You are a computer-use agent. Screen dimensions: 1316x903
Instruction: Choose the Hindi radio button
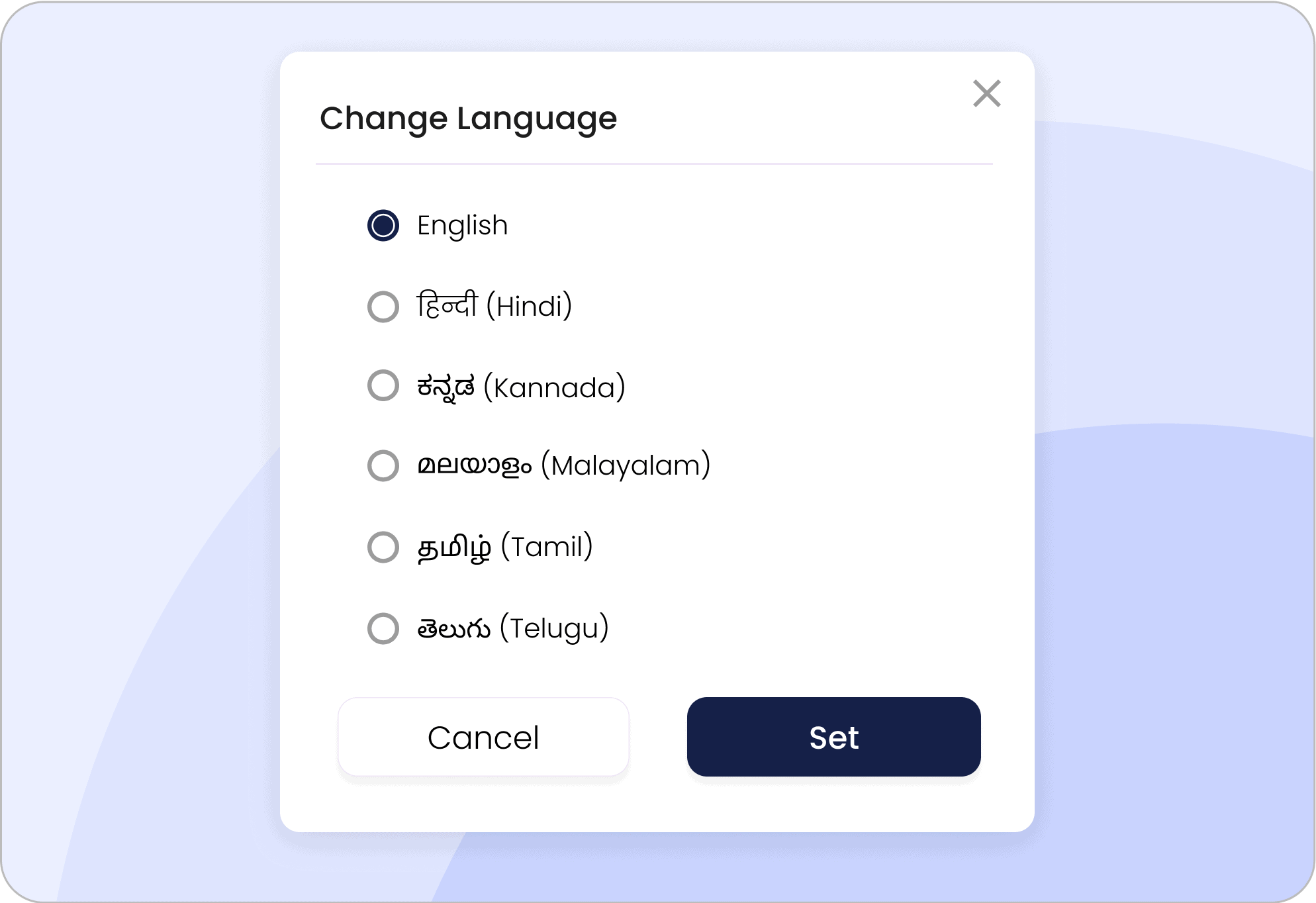click(x=383, y=307)
